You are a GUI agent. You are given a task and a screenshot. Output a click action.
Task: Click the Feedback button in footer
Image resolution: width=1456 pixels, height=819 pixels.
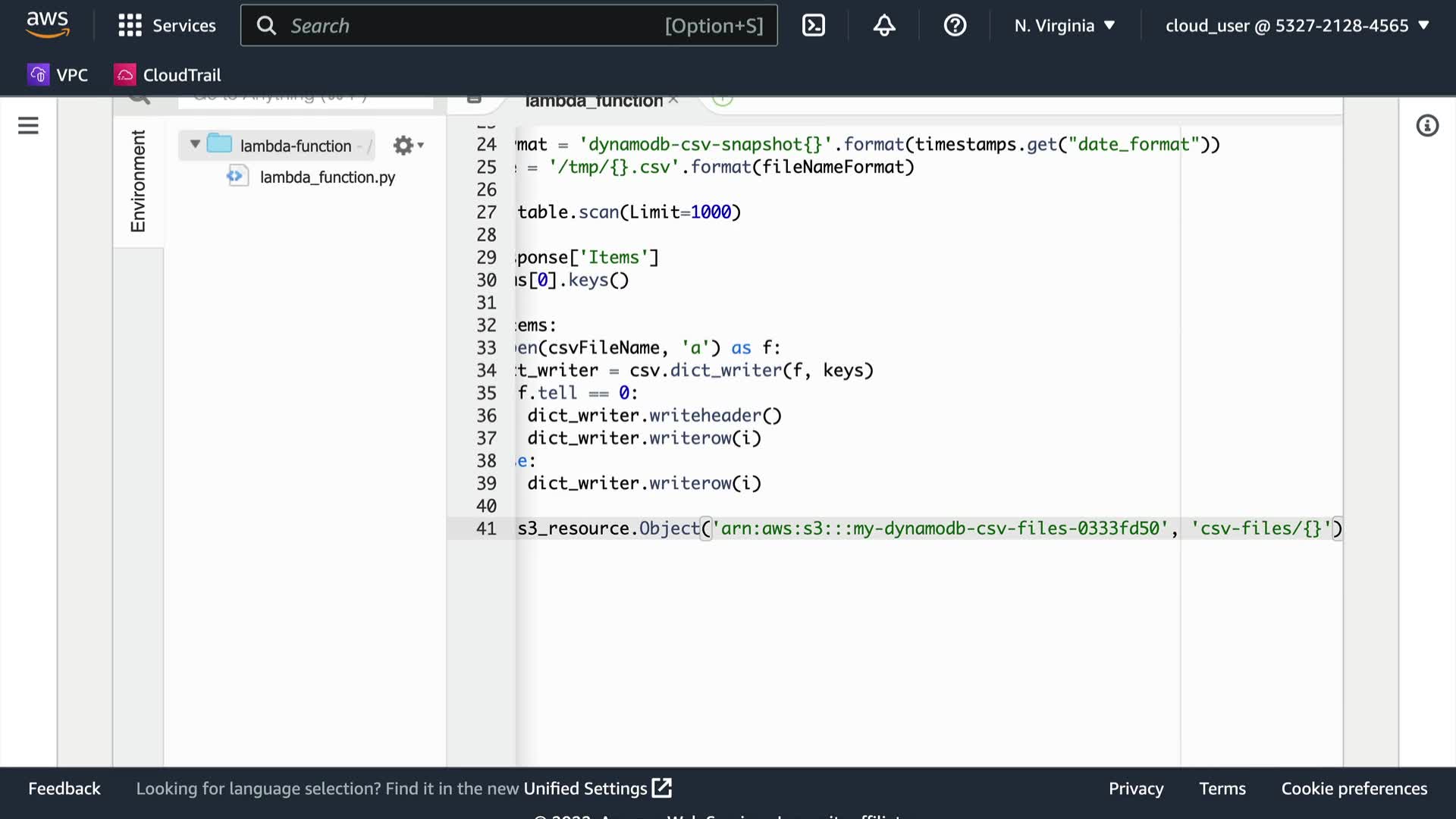64,789
